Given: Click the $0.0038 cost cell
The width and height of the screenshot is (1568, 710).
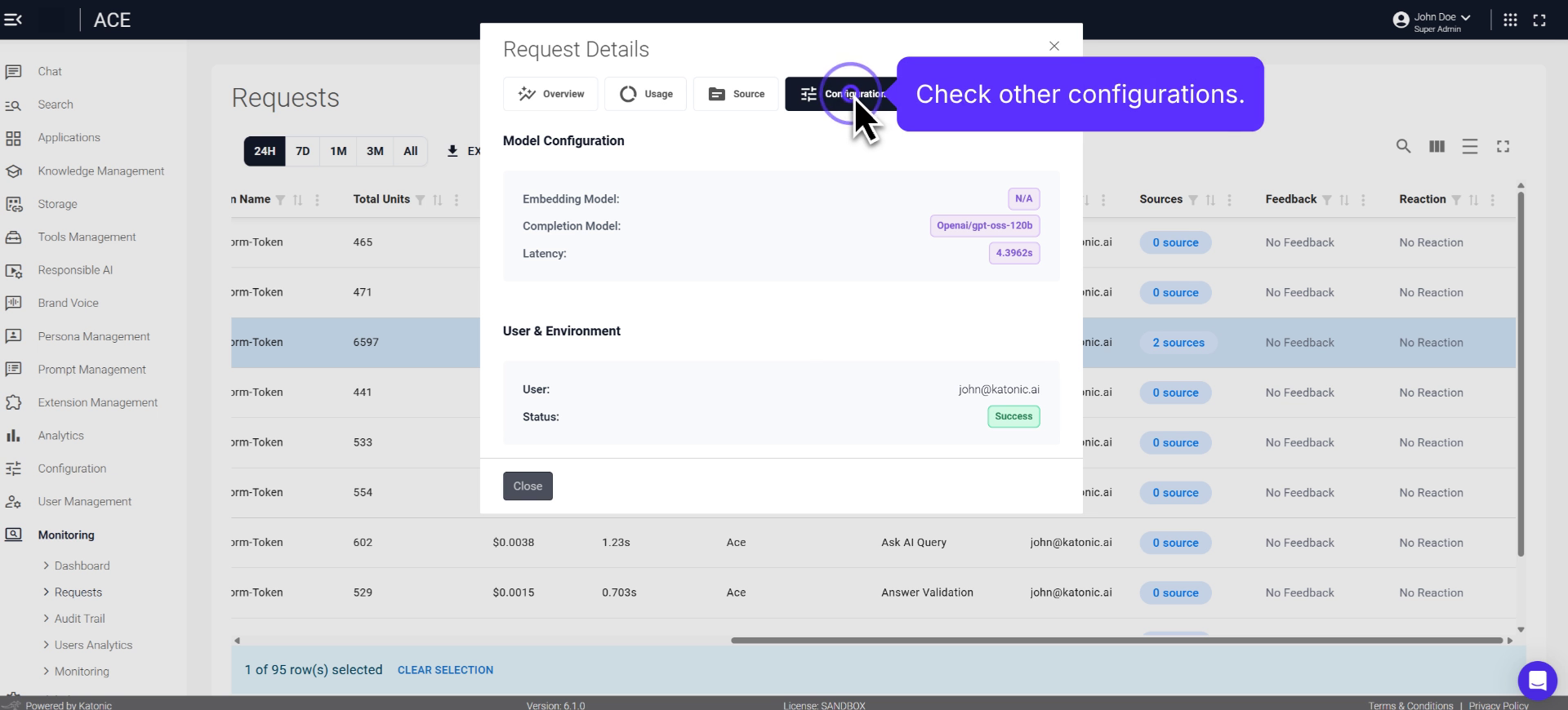Looking at the screenshot, I should tap(513, 543).
